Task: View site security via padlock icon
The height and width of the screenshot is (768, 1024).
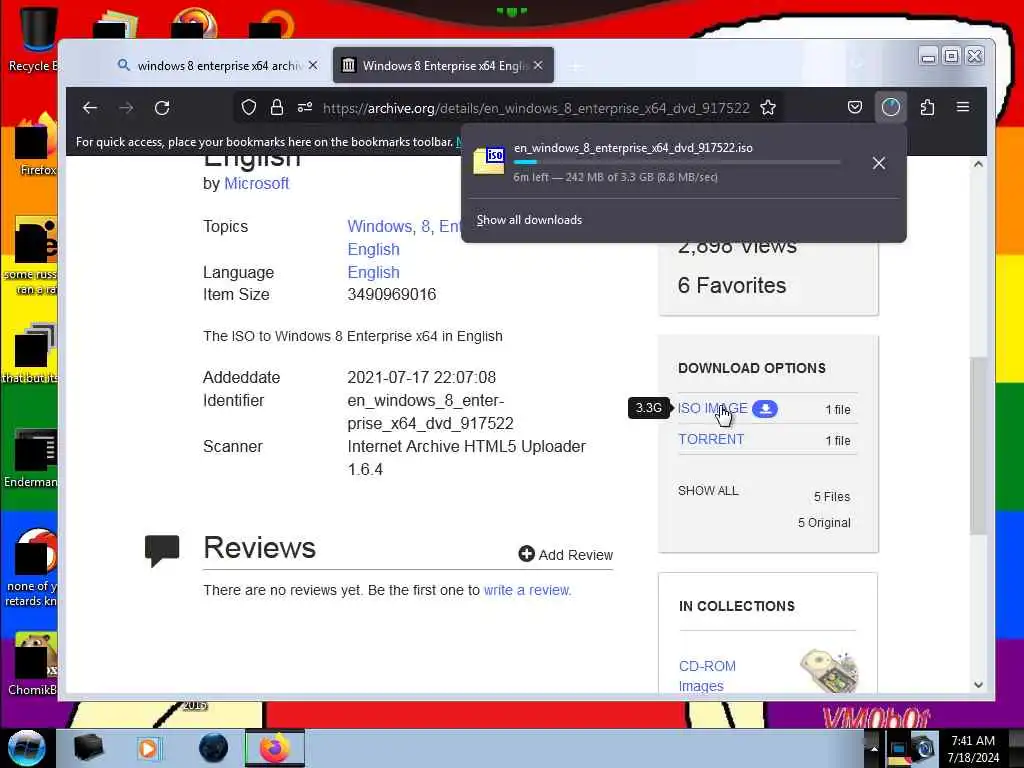Action: (277, 107)
